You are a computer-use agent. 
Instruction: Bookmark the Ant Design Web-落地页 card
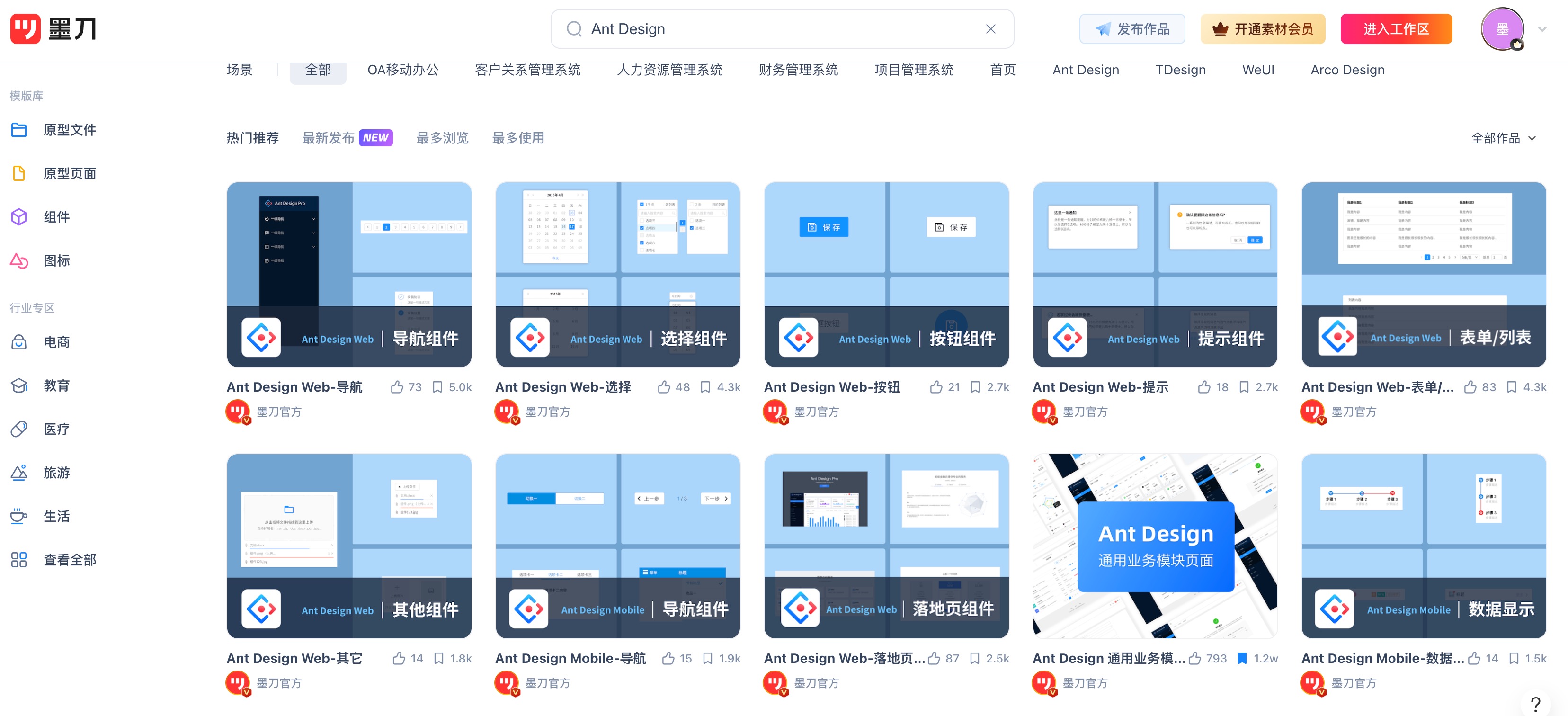(x=974, y=659)
